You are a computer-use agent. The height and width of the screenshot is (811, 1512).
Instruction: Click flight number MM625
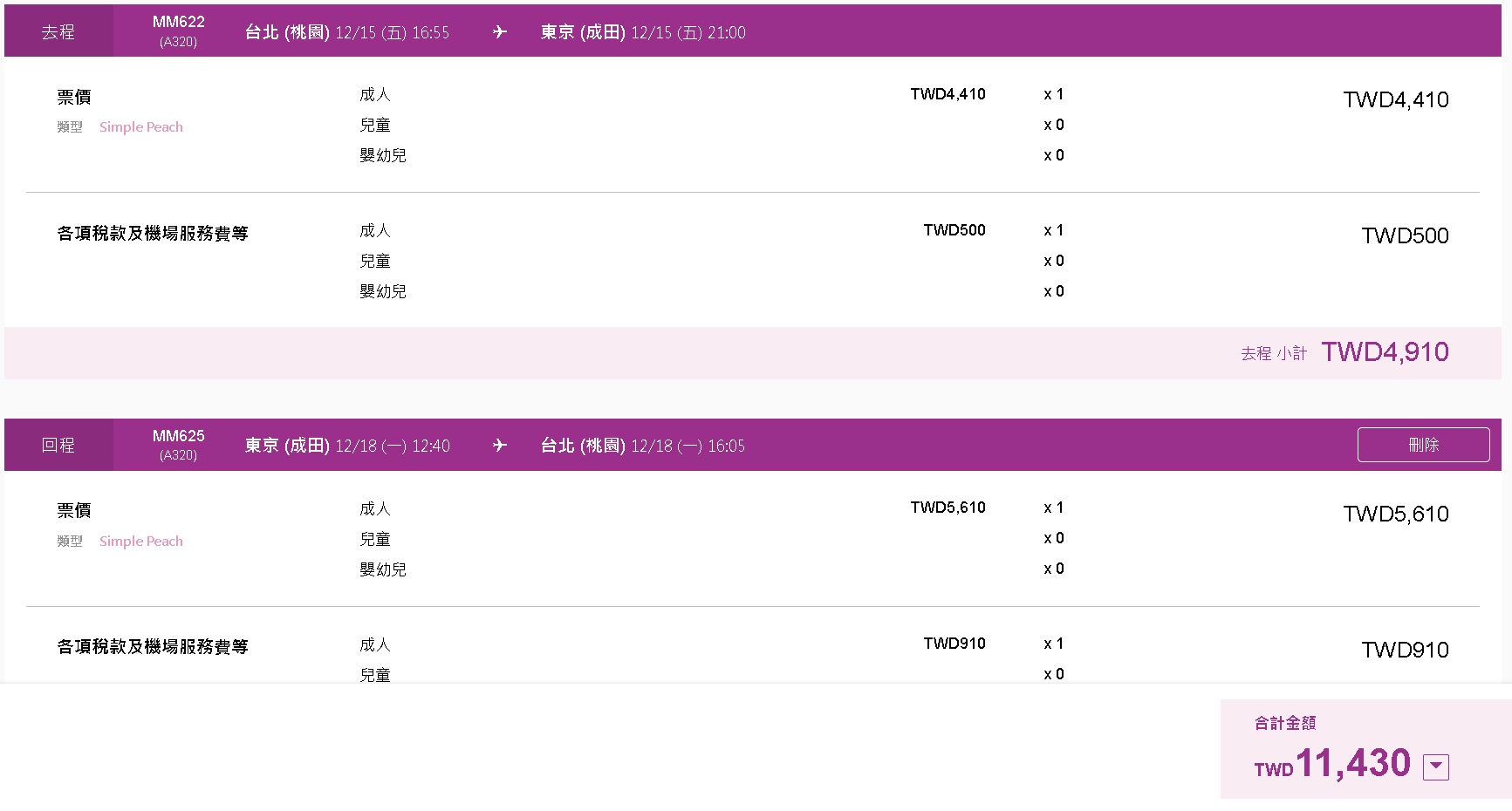[178, 436]
